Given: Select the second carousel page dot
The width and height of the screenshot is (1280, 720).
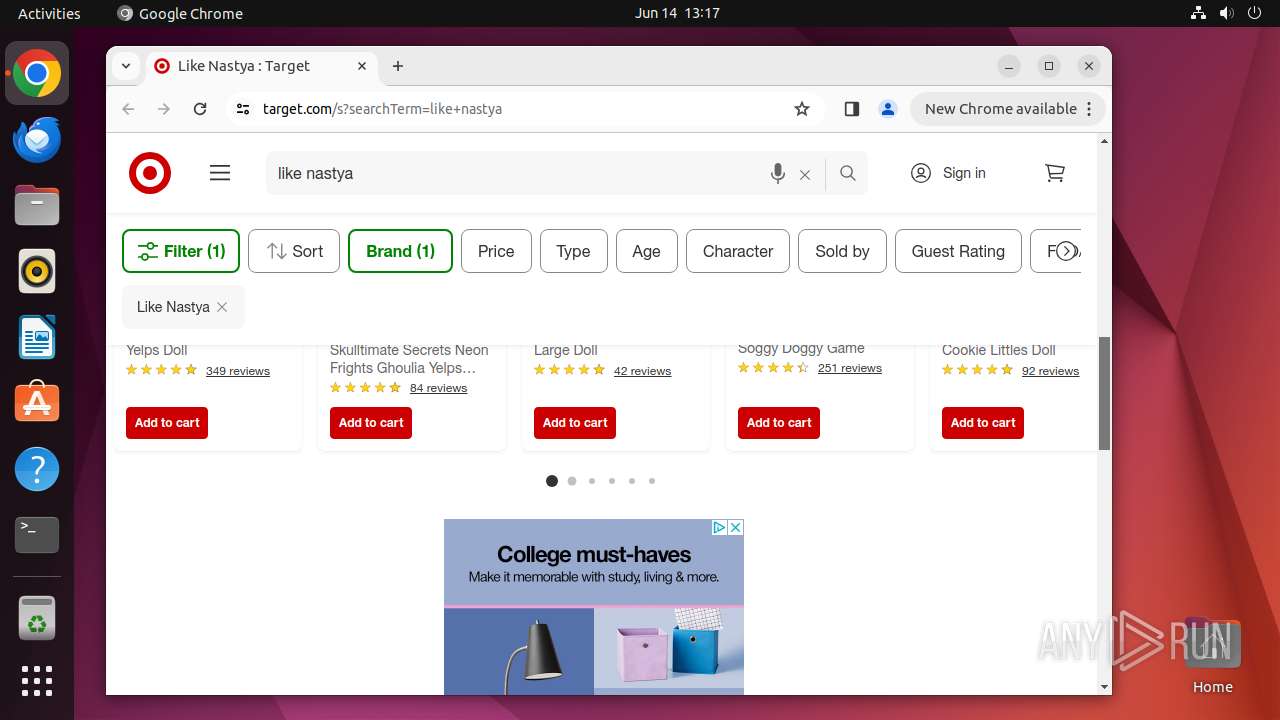Looking at the screenshot, I should coord(572,481).
